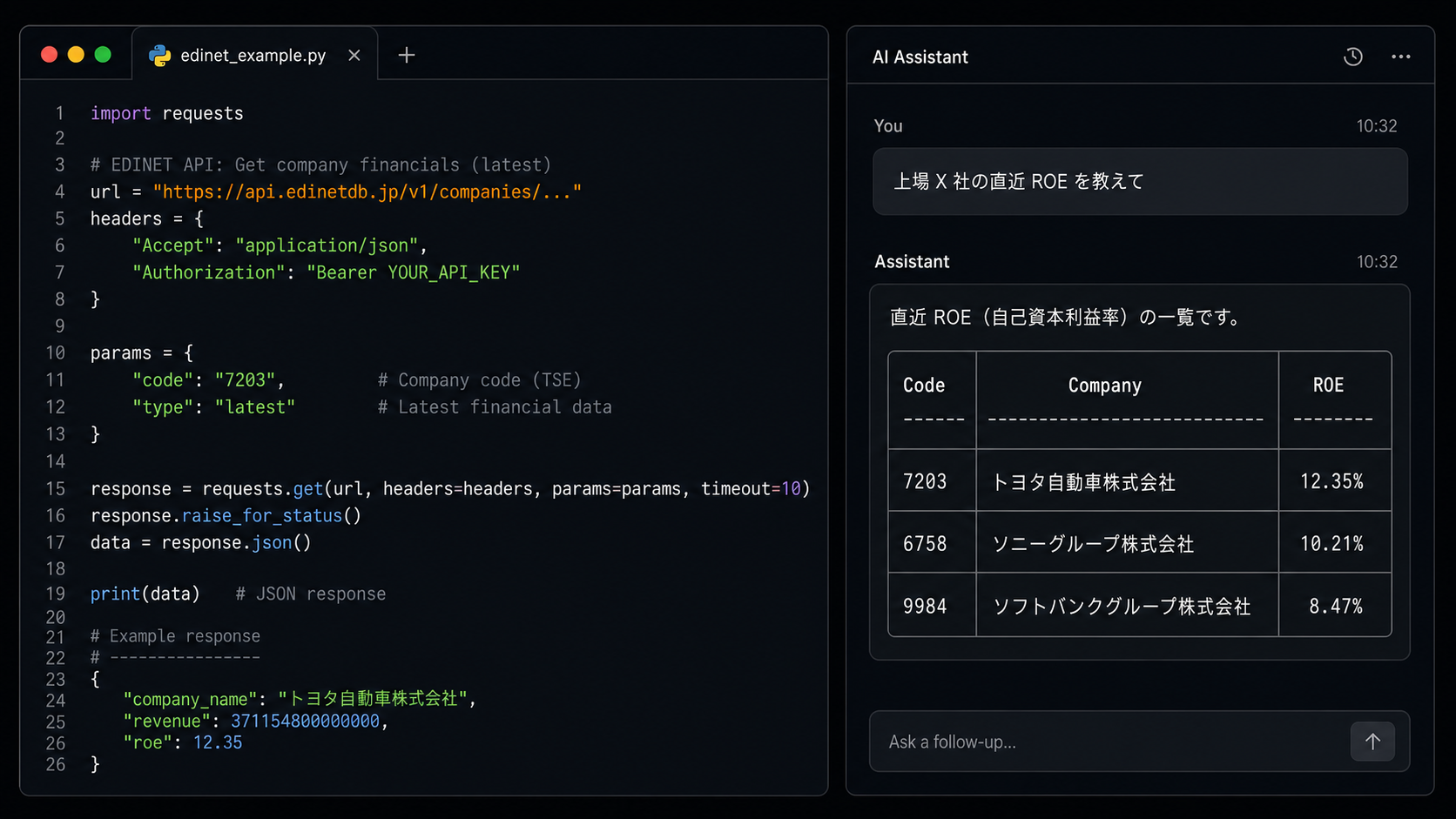Click the yellow minimize window button
This screenshot has width=1456, height=819.
76,55
